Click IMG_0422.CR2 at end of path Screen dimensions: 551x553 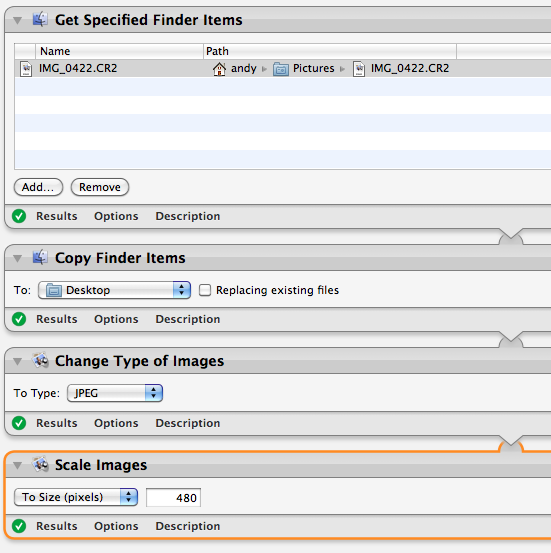tap(410, 68)
